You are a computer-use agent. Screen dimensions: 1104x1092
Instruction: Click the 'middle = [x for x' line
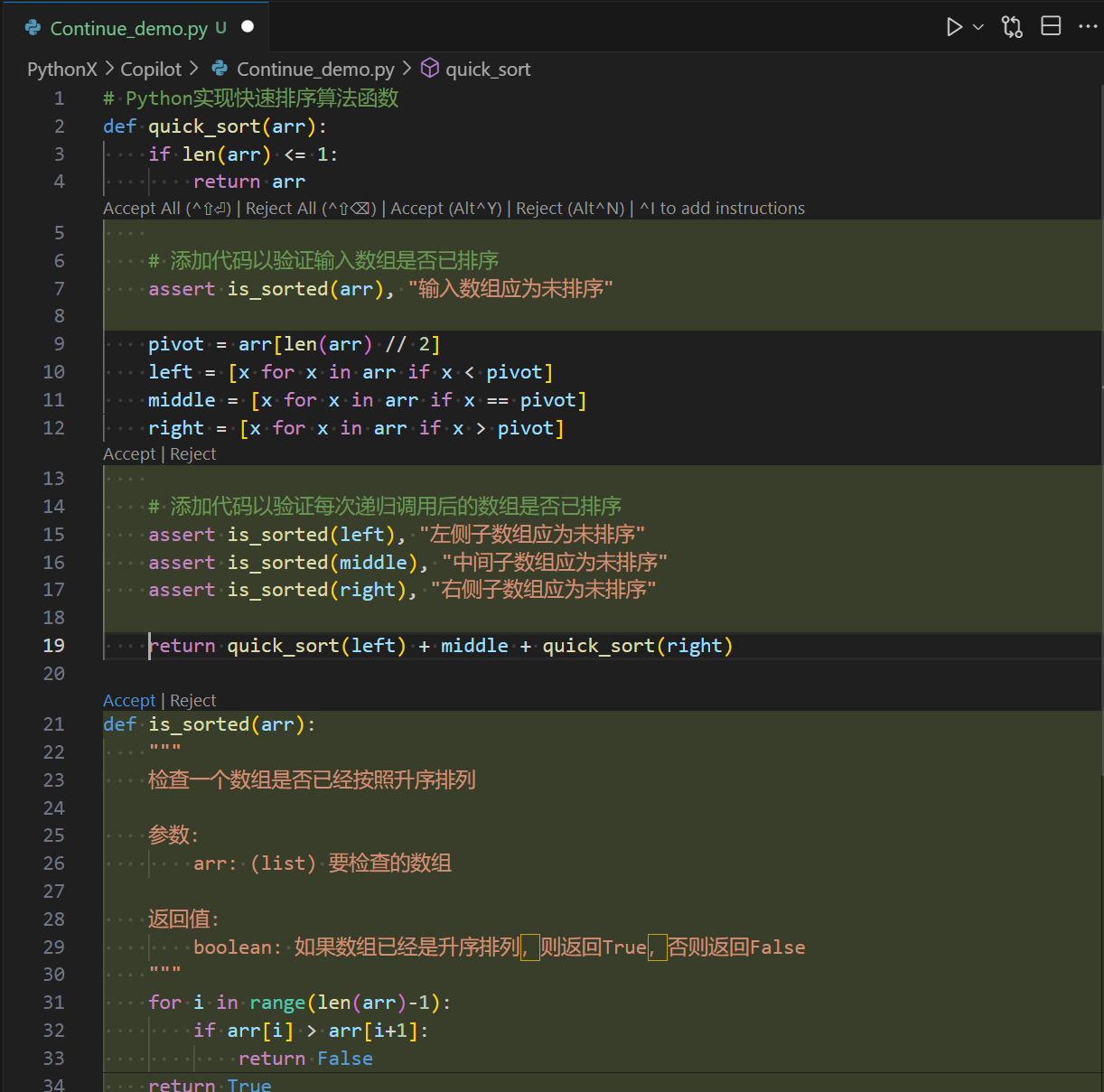[x=368, y=400]
